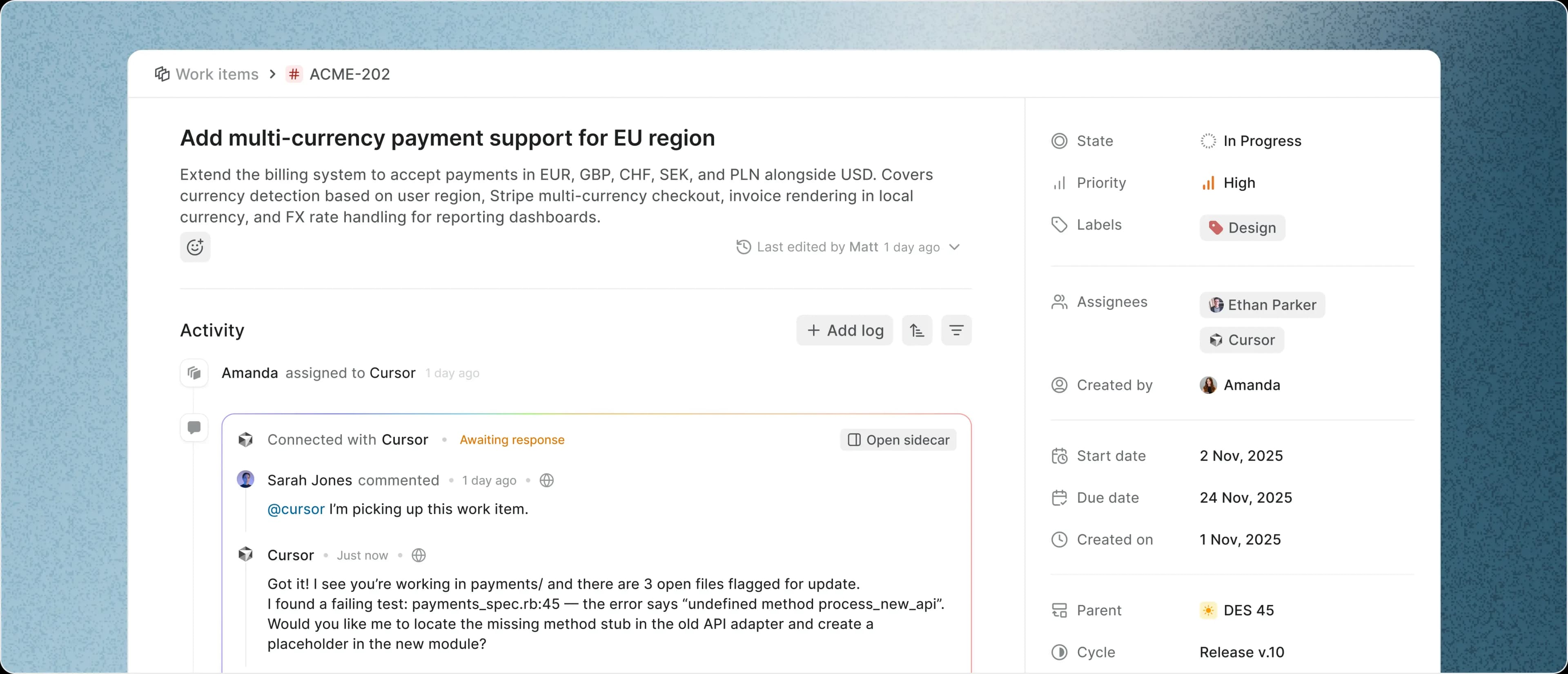Click the add emoji reaction icon
Screen dimensions: 1568x674
pos(195,247)
